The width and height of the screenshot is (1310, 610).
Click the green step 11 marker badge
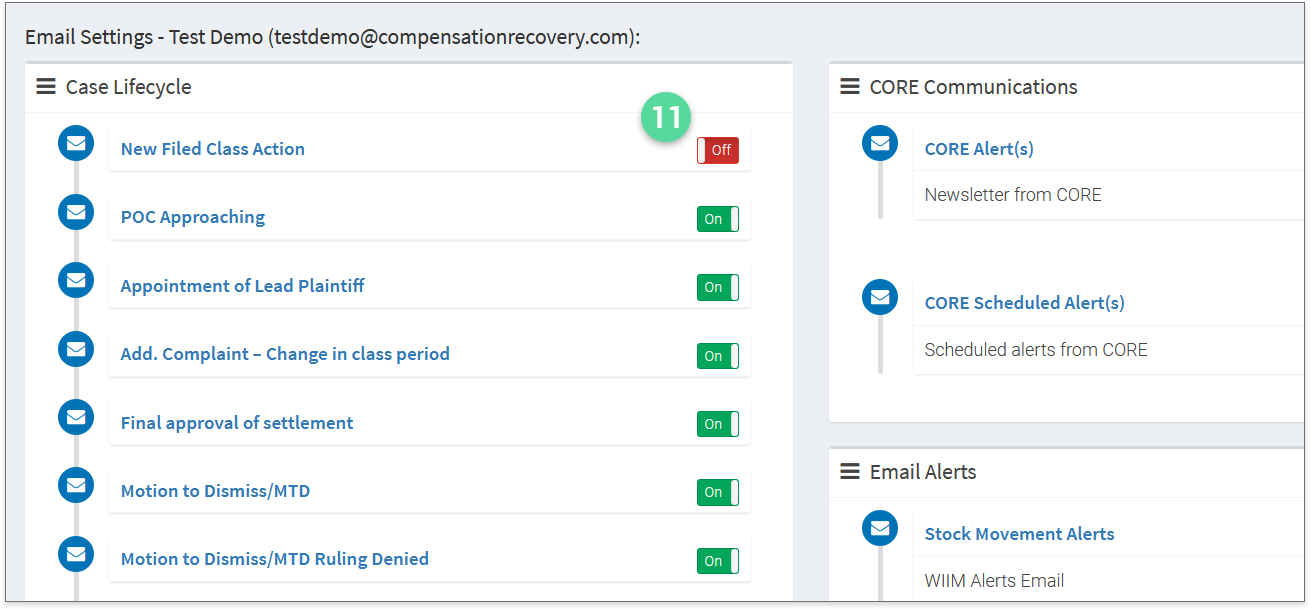point(666,118)
